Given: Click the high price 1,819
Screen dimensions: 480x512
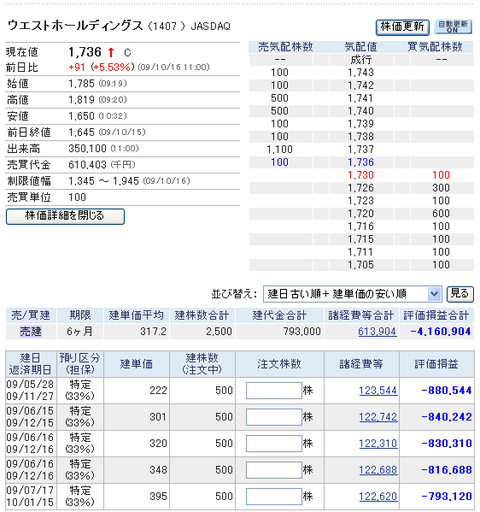Looking at the screenshot, I should click(x=81, y=100).
